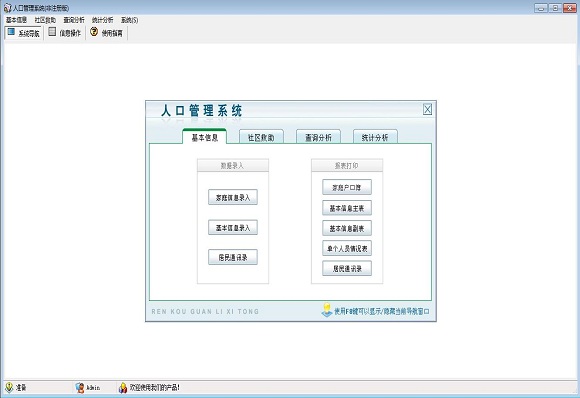The image size is (580, 398).
Task: Click the 报表打印 panel header
Action: point(347,165)
